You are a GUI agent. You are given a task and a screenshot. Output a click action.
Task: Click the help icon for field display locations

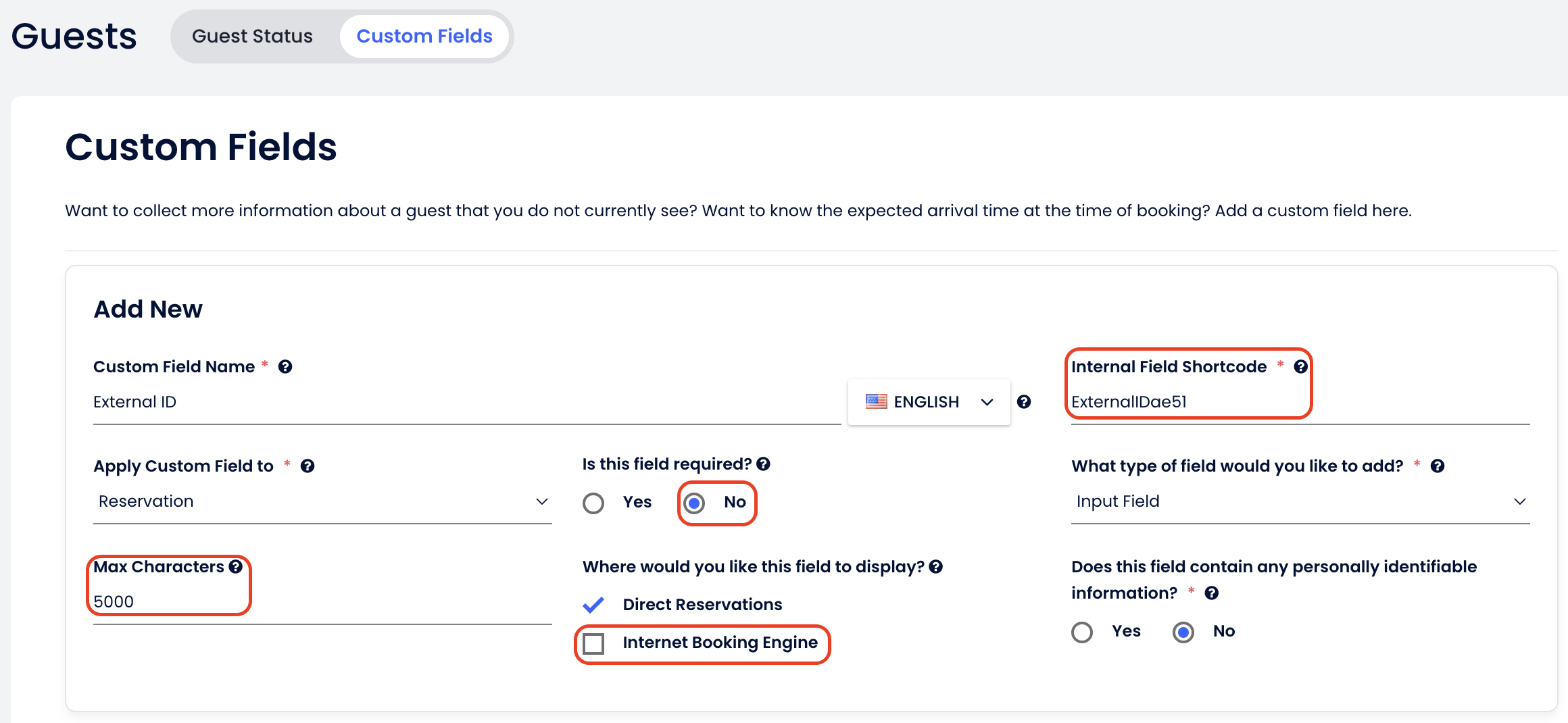tap(936, 567)
